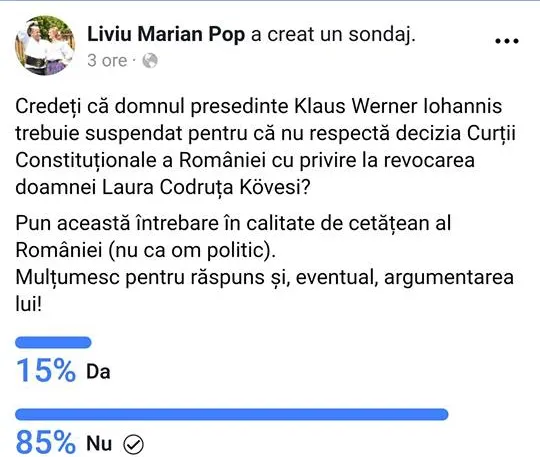Click the 85% result bar

click(232, 414)
